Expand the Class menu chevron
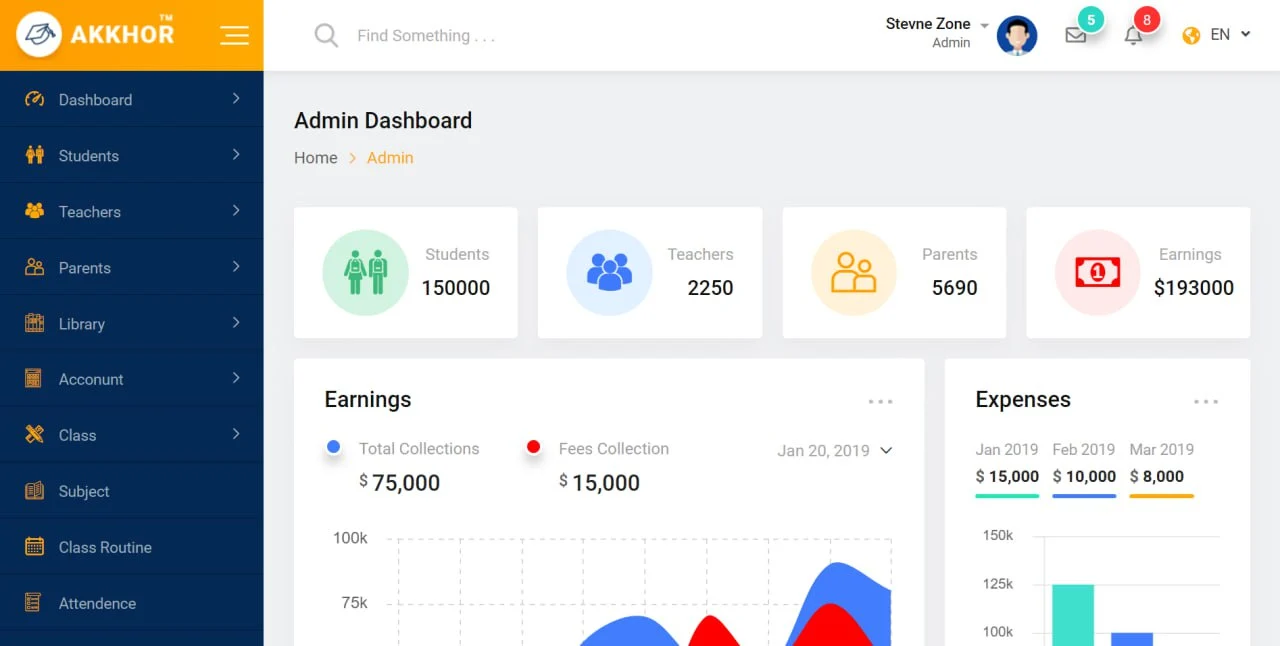The height and width of the screenshot is (646, 1280). (236, 433)
